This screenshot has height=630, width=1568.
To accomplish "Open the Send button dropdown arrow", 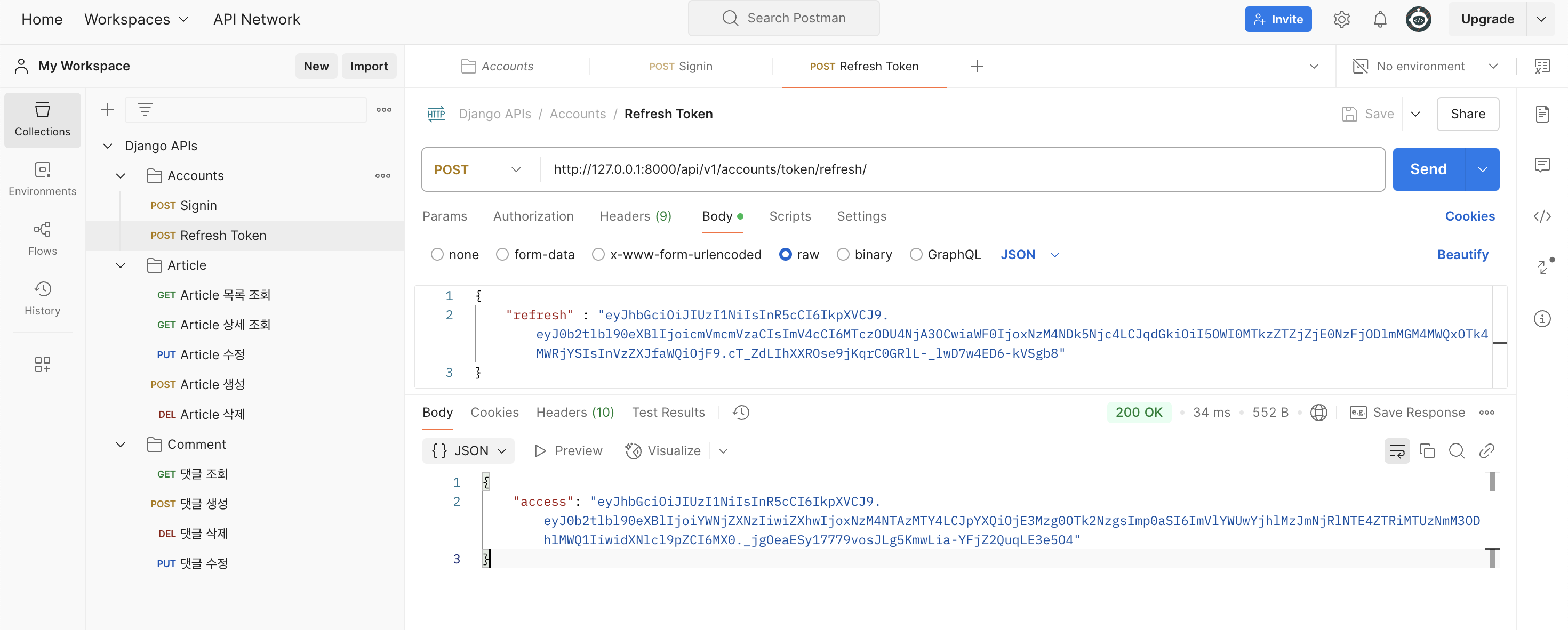I will (1482, 169).
